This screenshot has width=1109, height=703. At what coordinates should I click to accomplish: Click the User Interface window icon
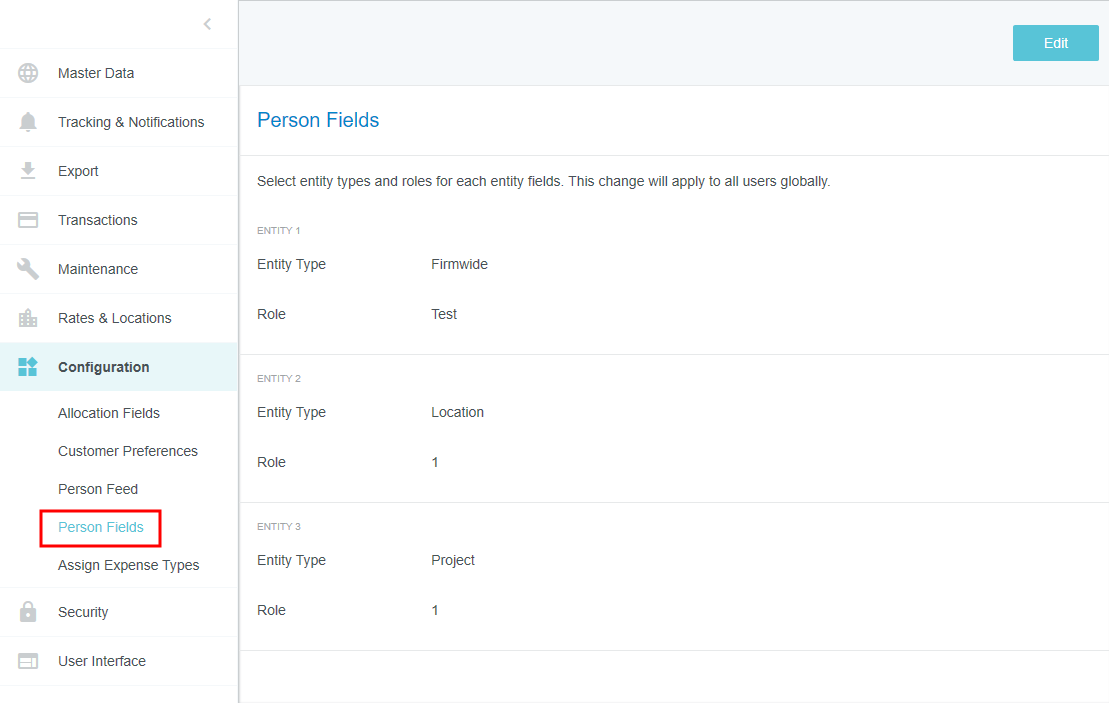click(x=28, y=661)
